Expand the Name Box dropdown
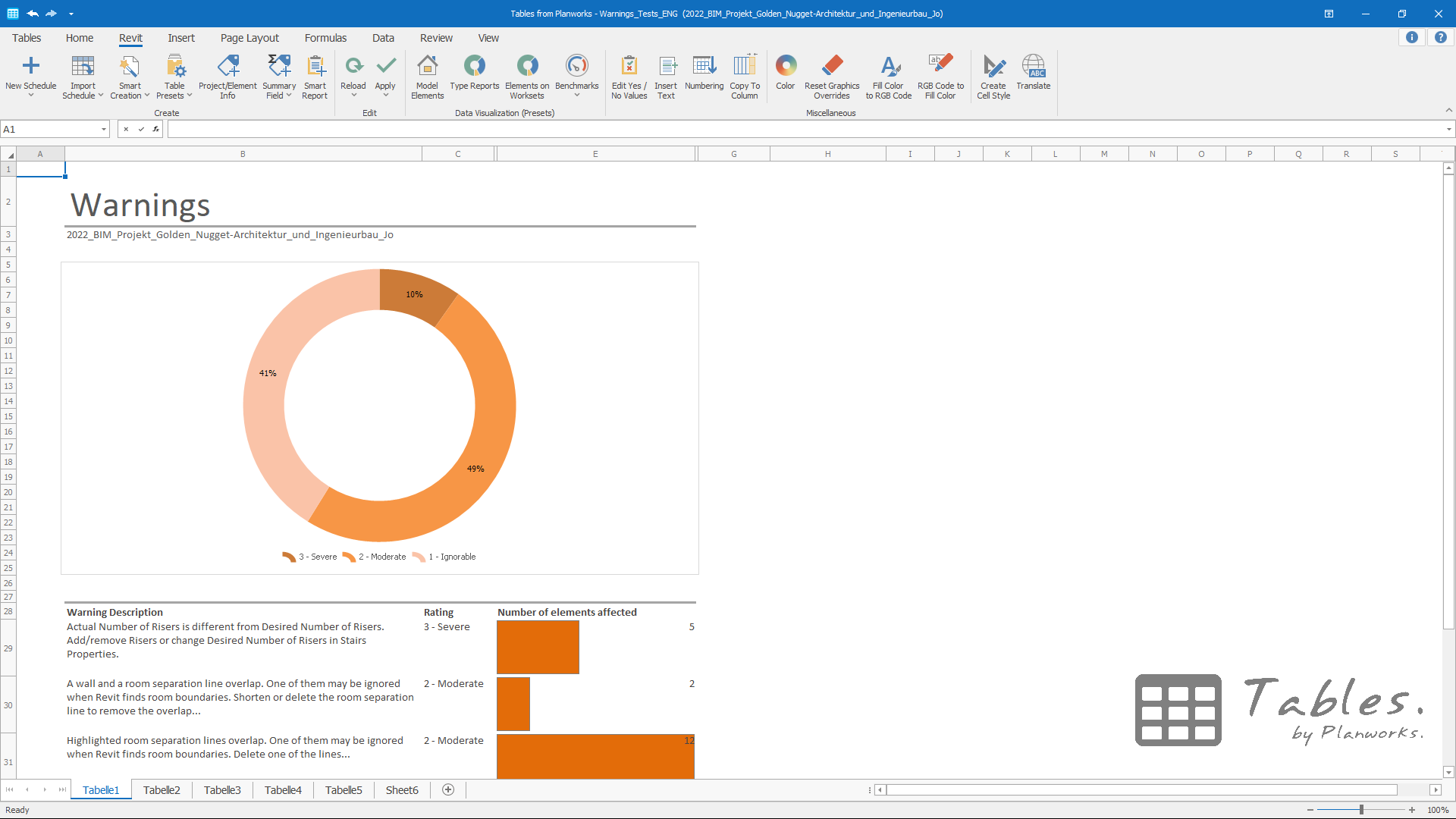The height and width of the screenshot is (819, 1456). coord(104,130)
